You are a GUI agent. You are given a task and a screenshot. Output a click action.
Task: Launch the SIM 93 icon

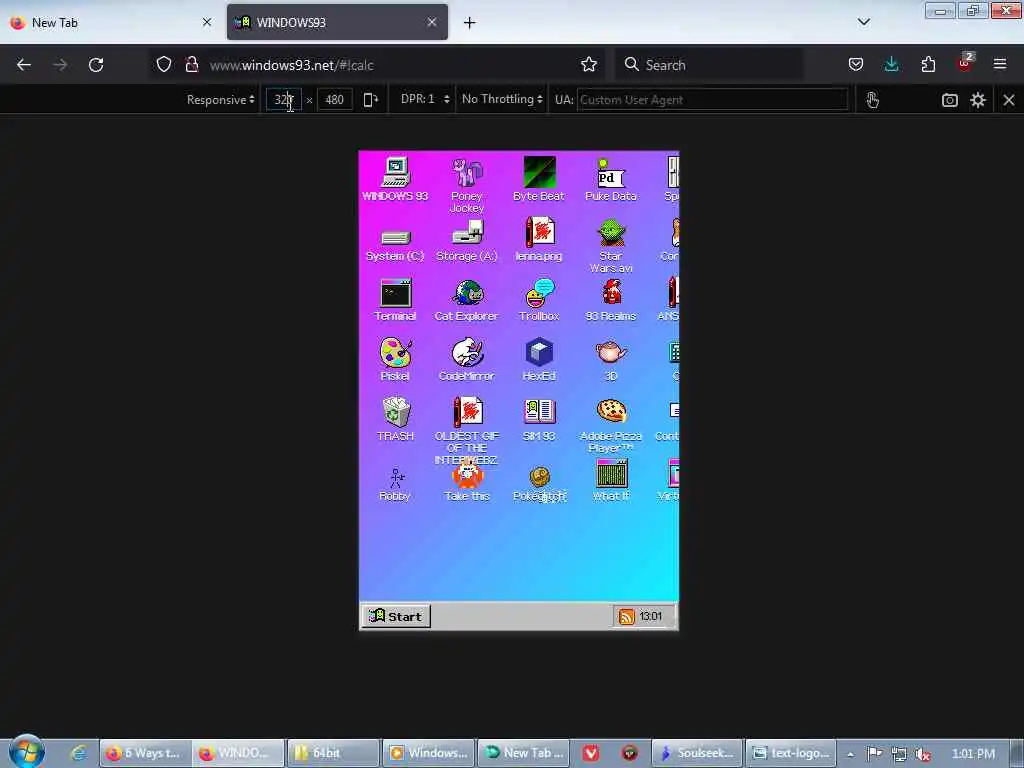click(539, 419)
